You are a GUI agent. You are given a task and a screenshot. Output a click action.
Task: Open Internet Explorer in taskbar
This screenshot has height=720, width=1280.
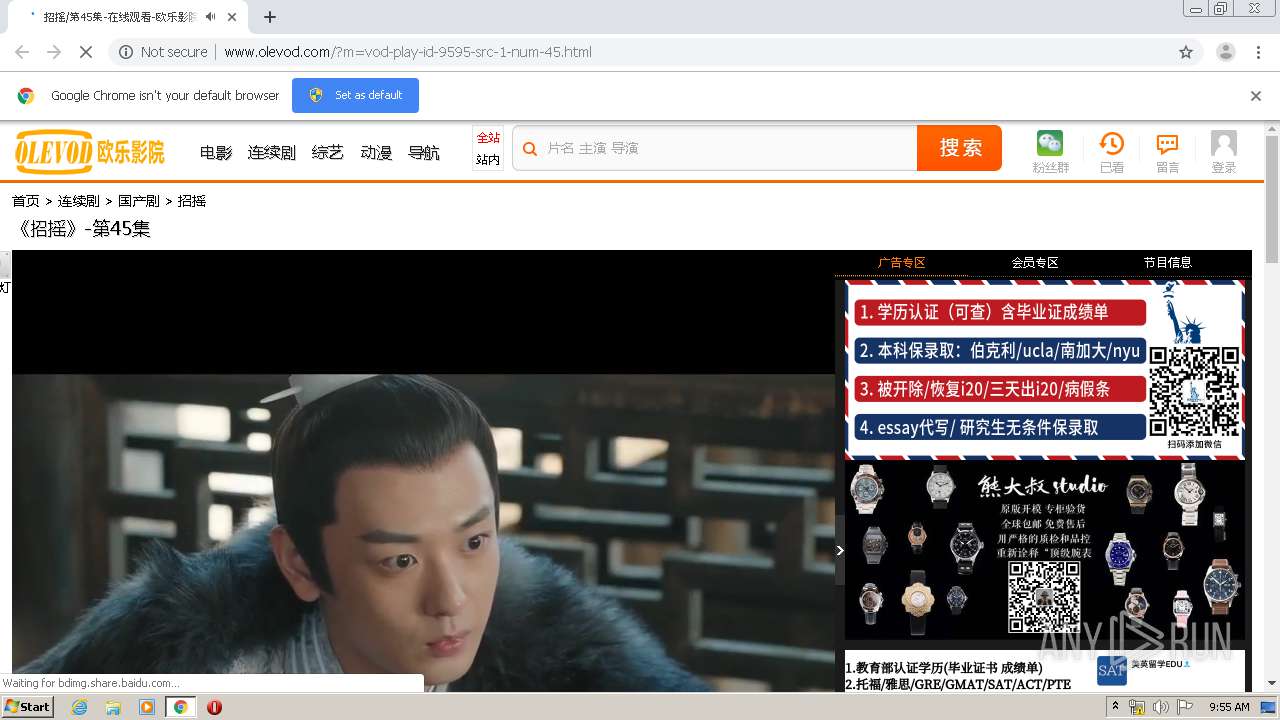pyautogui.click(x=79, y=707)
